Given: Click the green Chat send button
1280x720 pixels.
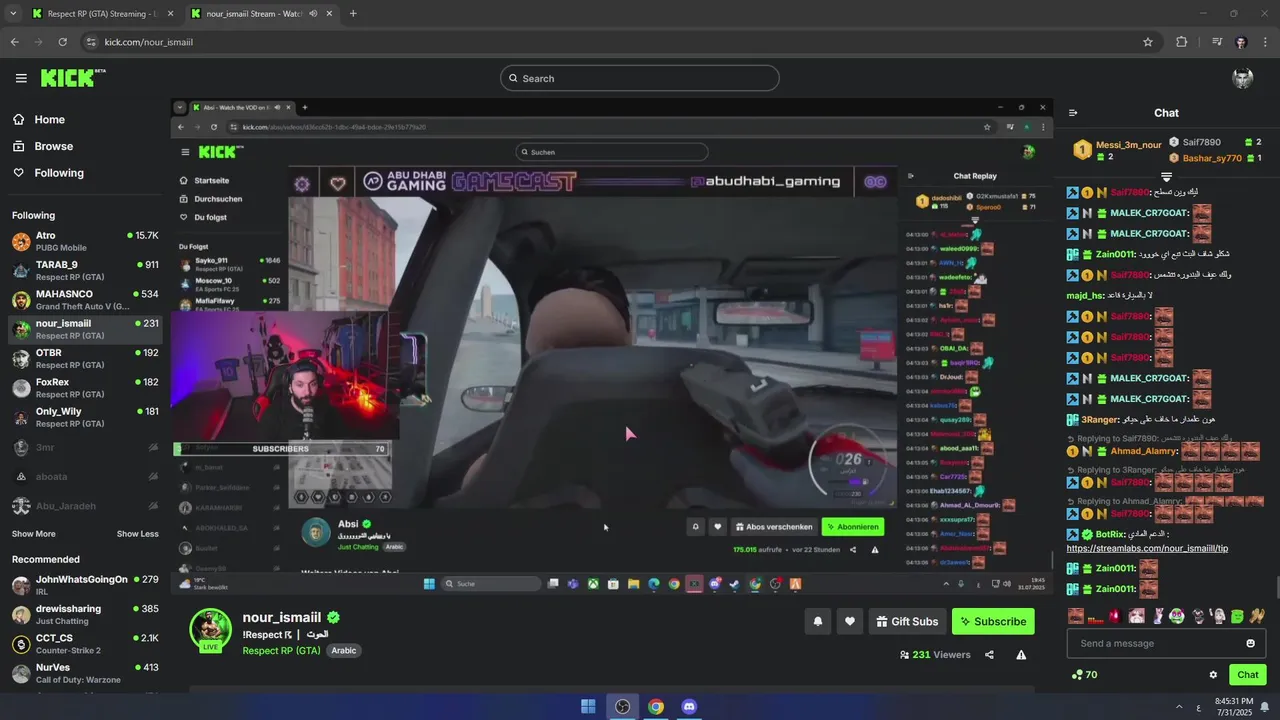Looking at the screenshot, I should [x=1247, y=675].
